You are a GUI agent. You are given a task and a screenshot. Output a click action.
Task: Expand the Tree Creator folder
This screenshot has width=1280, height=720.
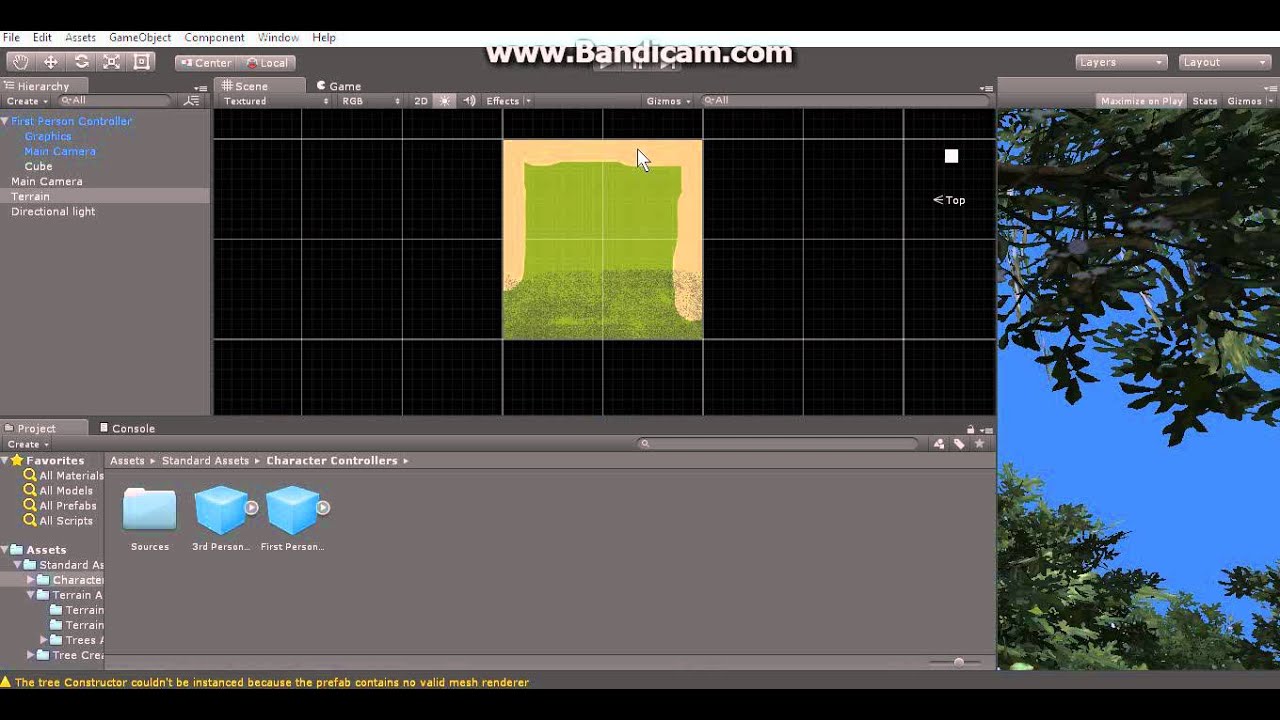click(31, 655)
